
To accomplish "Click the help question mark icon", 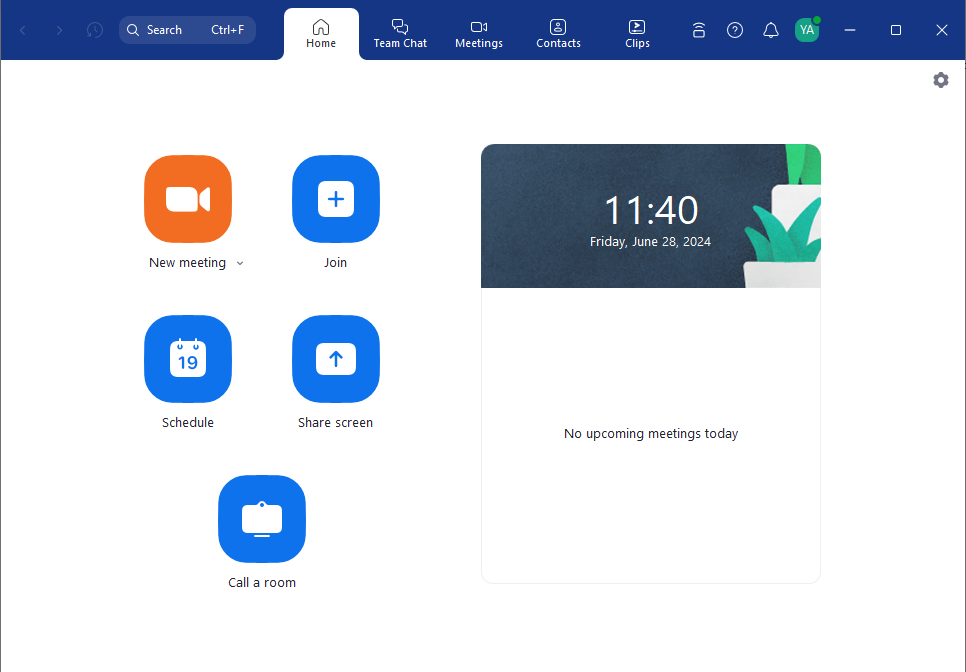I will (x=735, y=30).
